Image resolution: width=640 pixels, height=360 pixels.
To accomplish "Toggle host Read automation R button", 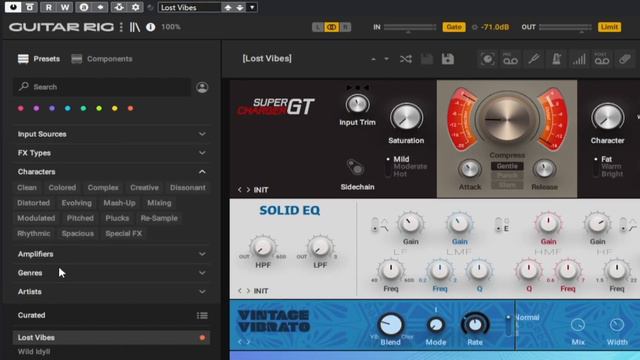I will 49,7.
